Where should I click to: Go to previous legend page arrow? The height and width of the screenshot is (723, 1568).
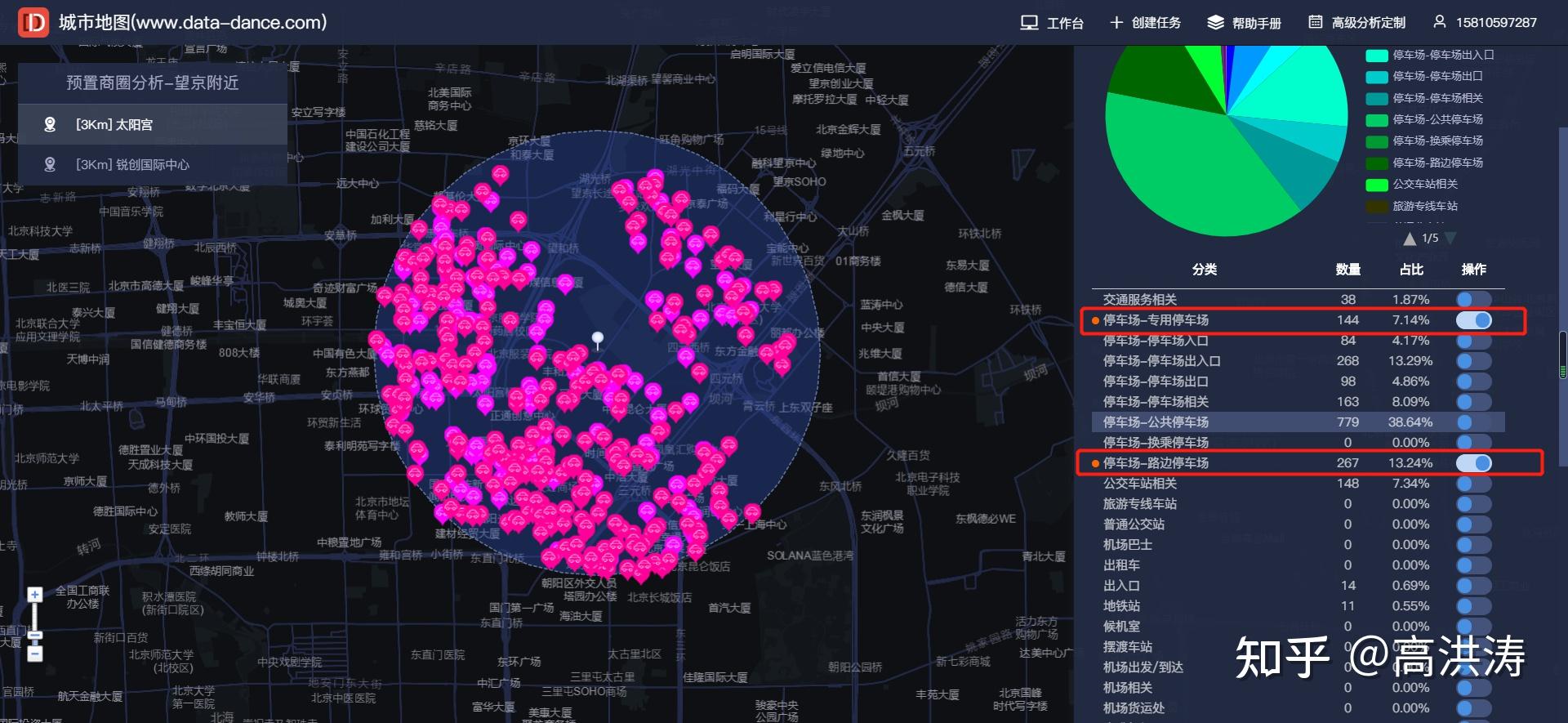[1409, 239]
